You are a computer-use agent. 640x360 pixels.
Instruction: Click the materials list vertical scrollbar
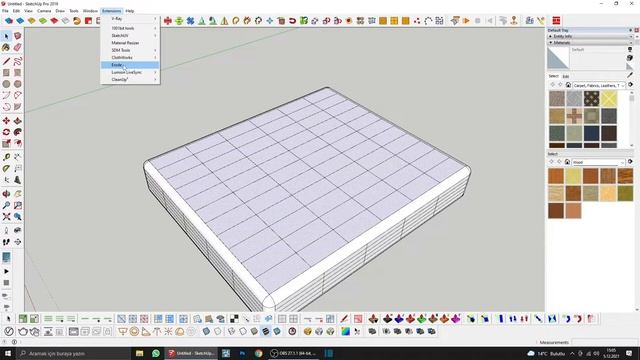click(632, 119)
